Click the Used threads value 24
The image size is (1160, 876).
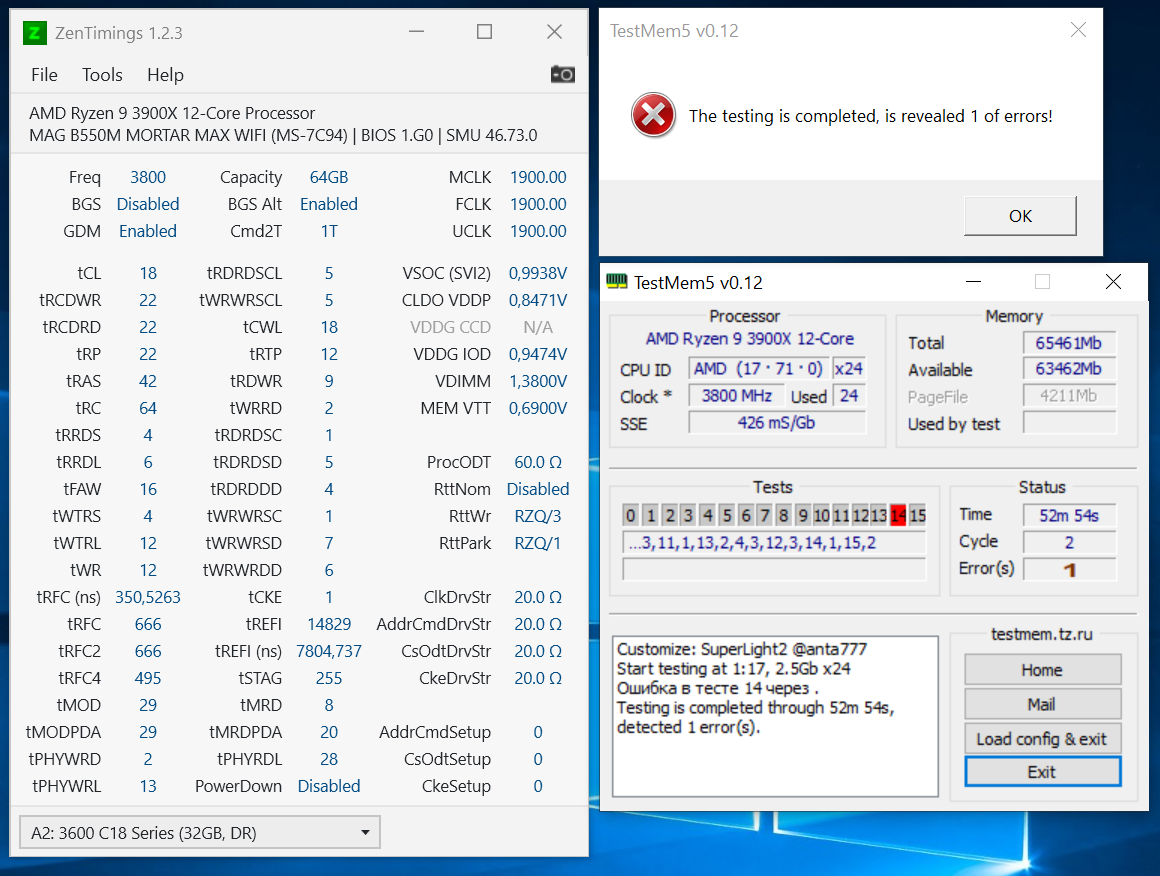tap(849, 396)
